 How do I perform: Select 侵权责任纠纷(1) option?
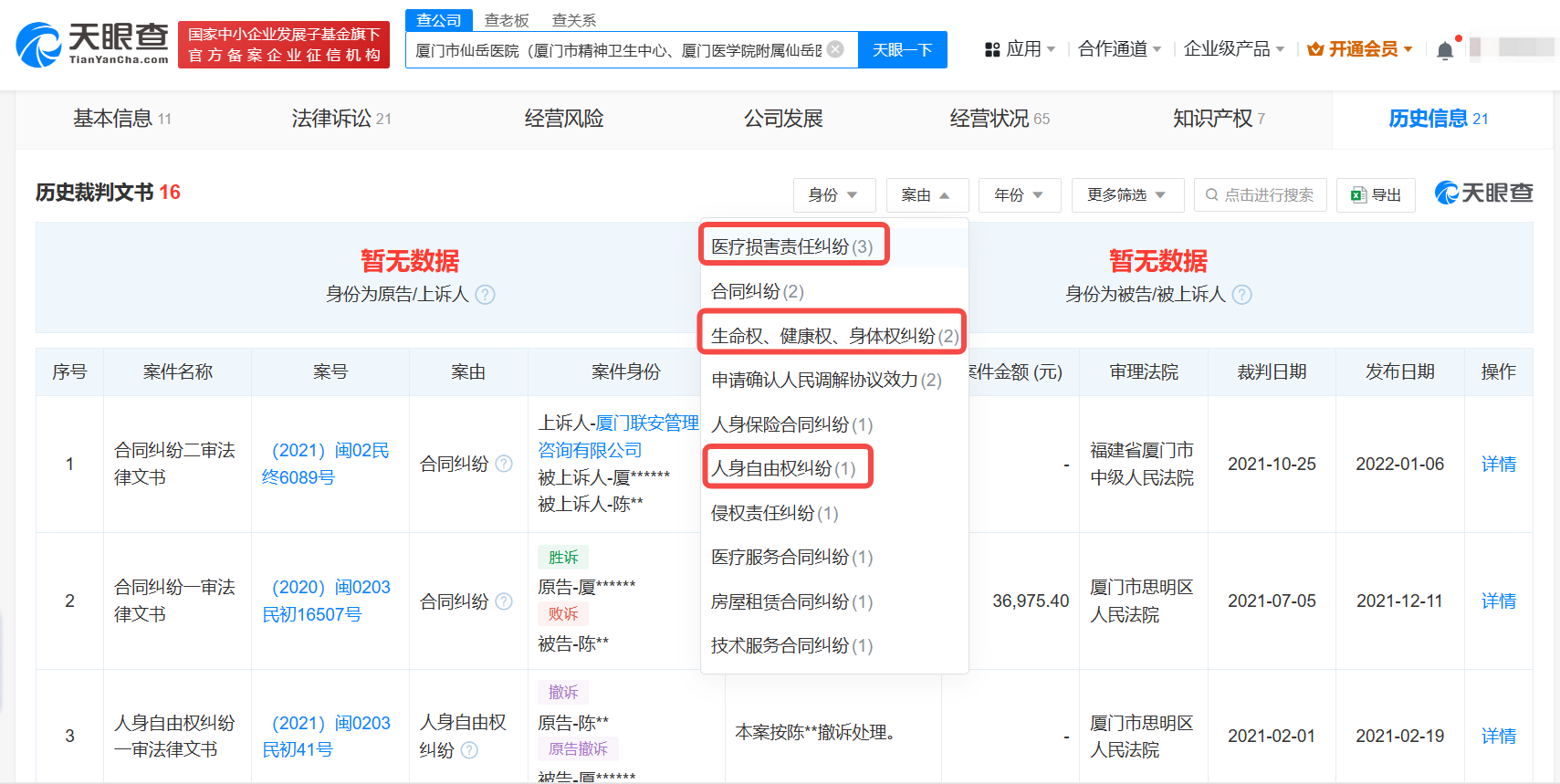pos(775,513)
